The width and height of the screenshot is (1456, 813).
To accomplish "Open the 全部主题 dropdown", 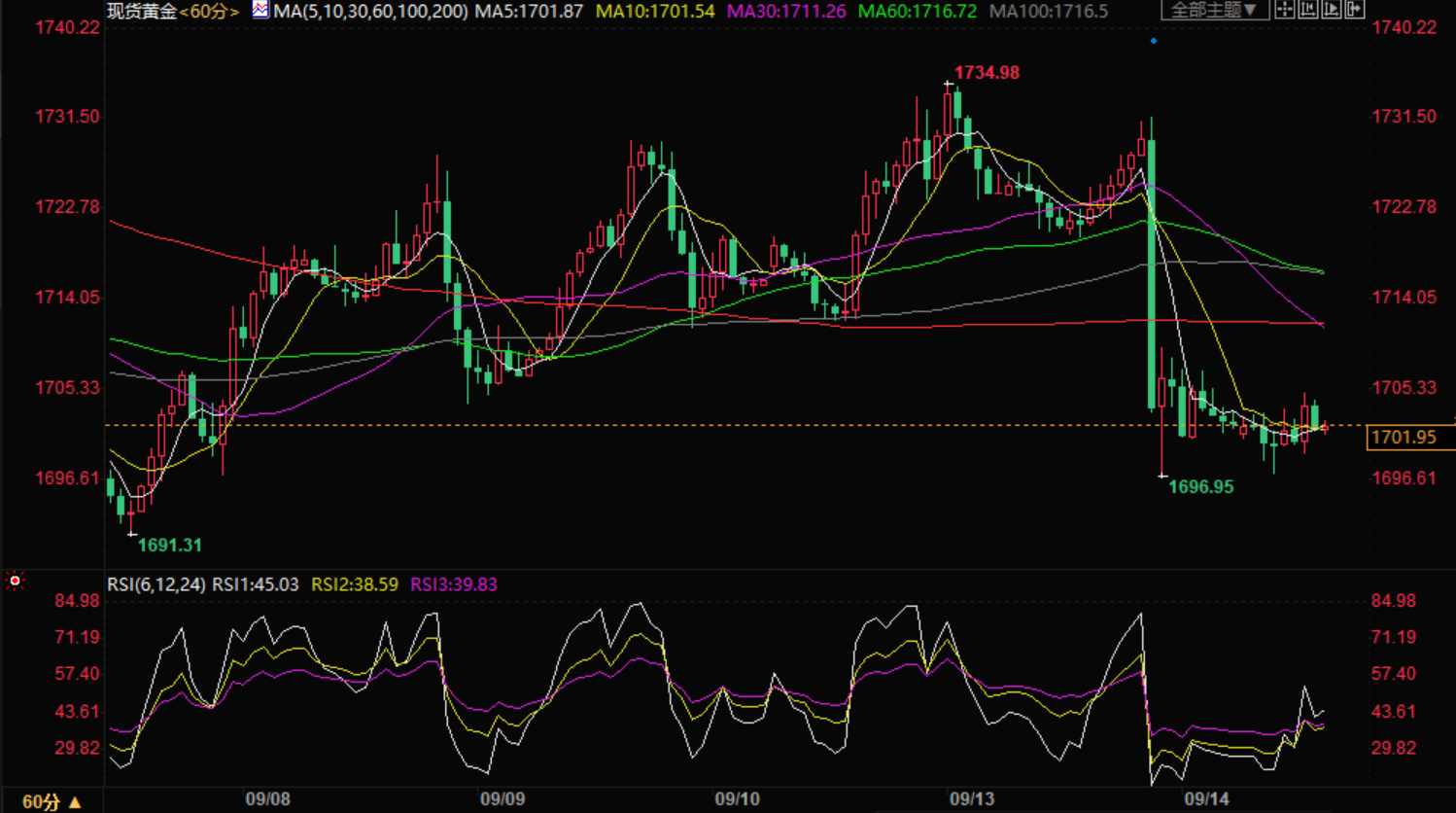I will (x=1214, y=10).
